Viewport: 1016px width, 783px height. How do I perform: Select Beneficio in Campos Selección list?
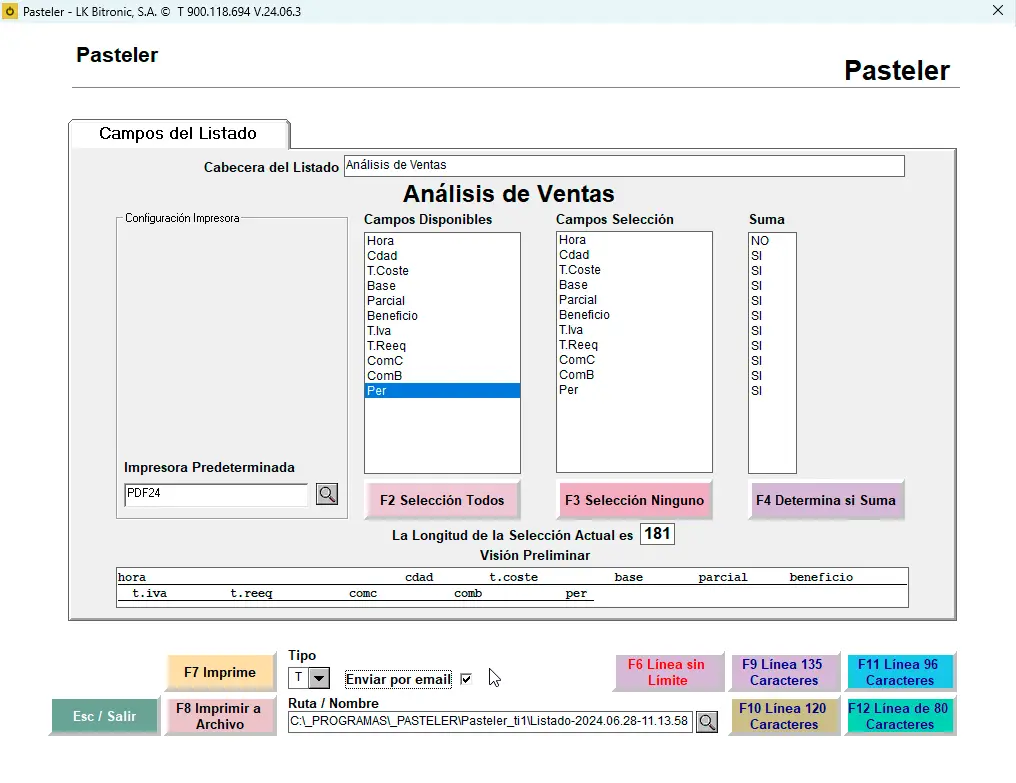pyautogui.click(x=634, y=314)
